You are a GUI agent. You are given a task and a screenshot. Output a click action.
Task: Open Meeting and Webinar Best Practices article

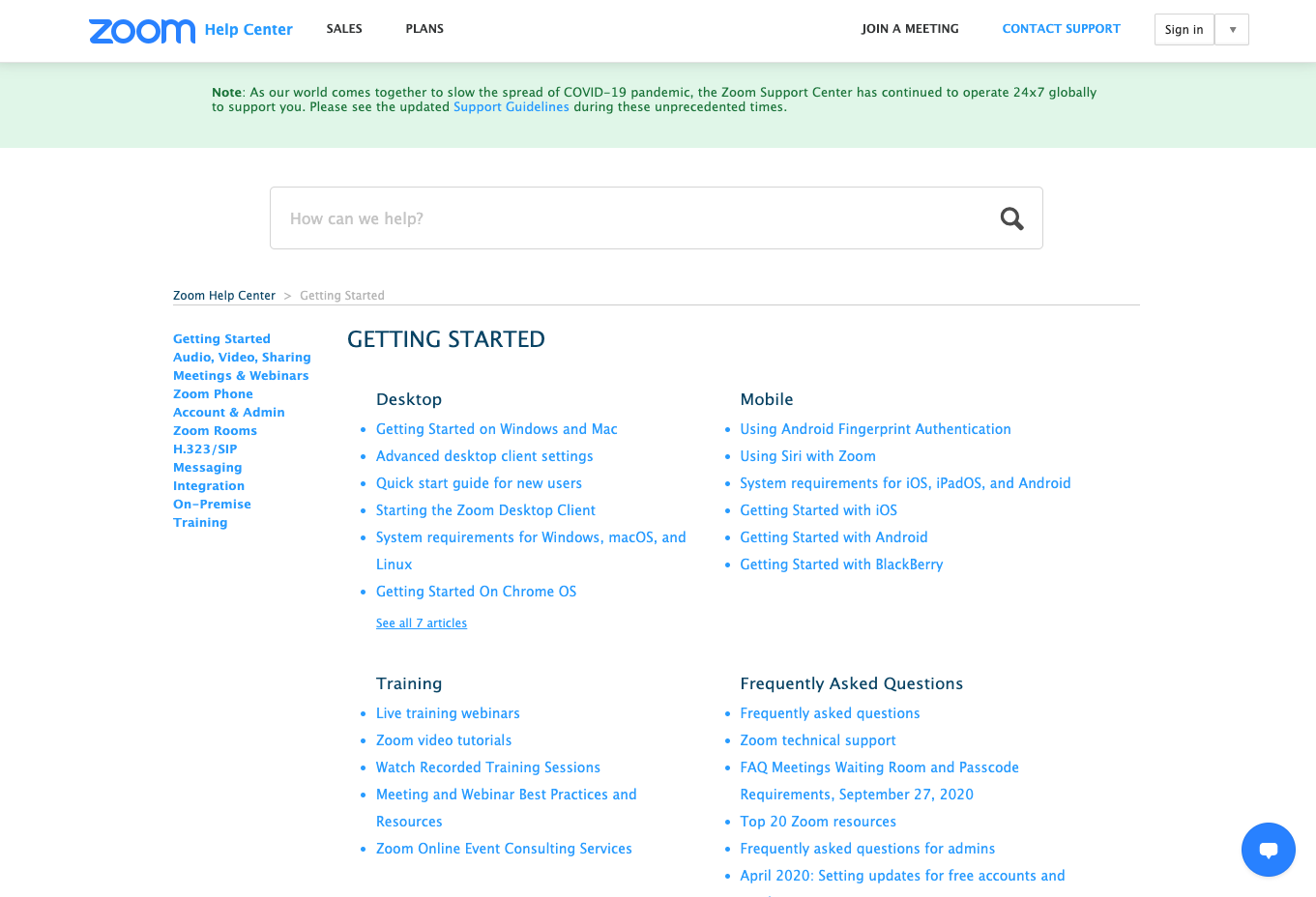coord(507,808)
